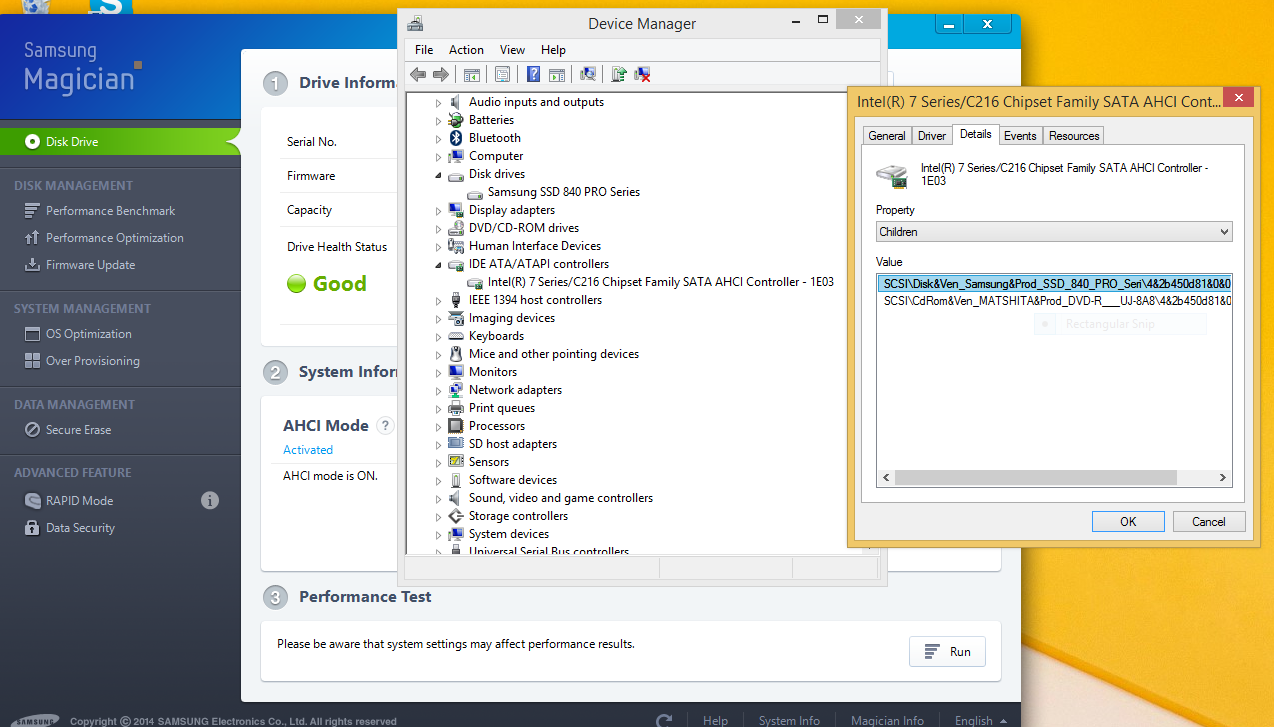Screen dimensions: 1274x727
Task: Switch to the General tab in properties dialog
Action: pyautogui.click(x=887, y=136)
